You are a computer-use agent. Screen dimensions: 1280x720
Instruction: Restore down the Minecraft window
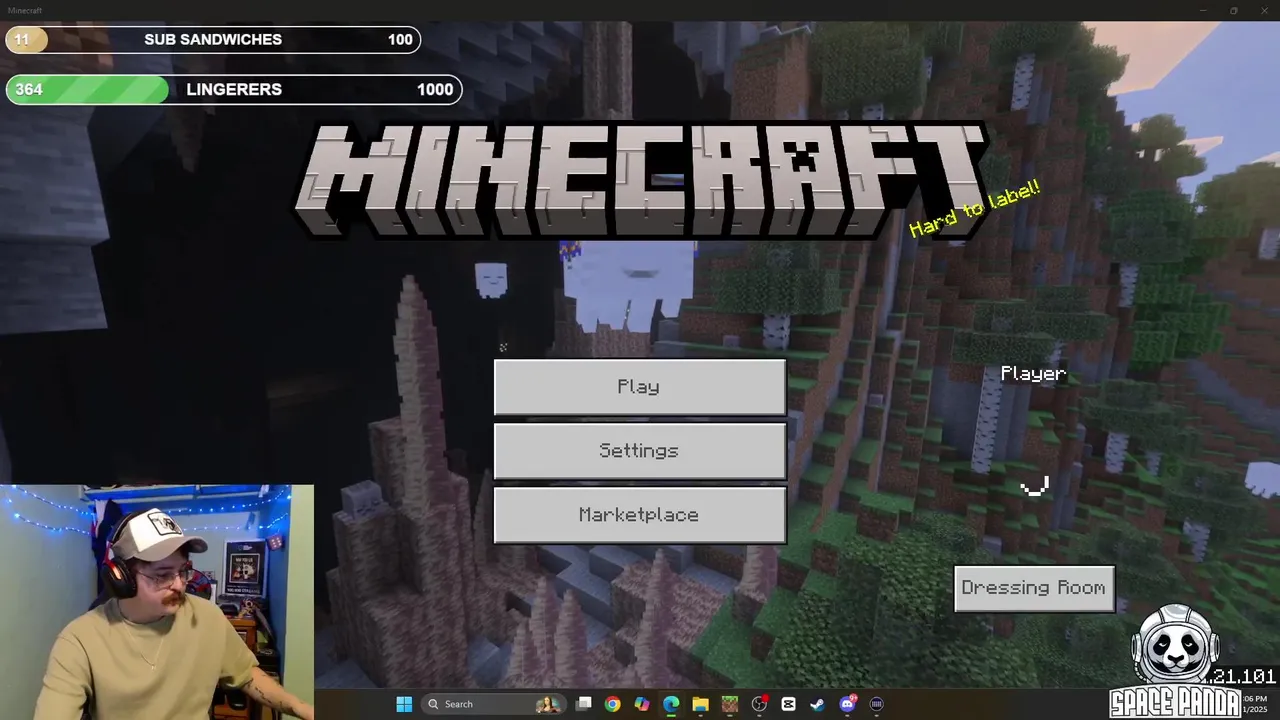[x=1233, y=10]
